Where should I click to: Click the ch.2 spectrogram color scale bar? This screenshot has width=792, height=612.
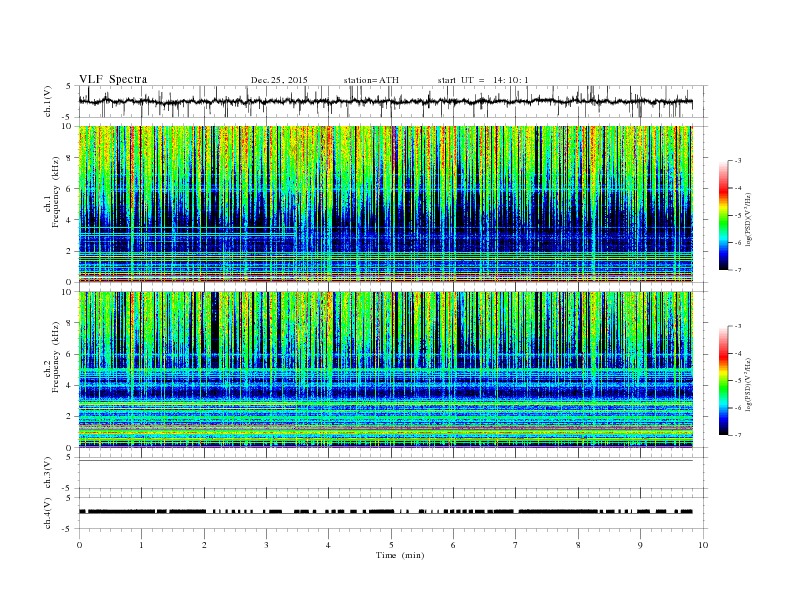[724, 381]
